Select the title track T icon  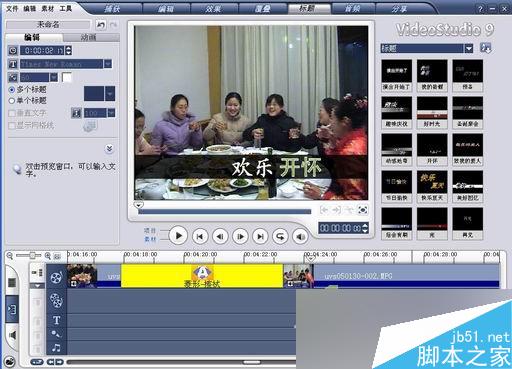click(56, 320)
